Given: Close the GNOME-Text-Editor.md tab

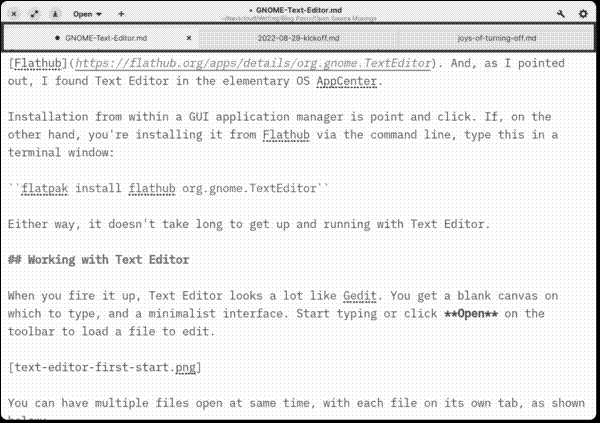Looking at the screenshot, I should [189, 38].
